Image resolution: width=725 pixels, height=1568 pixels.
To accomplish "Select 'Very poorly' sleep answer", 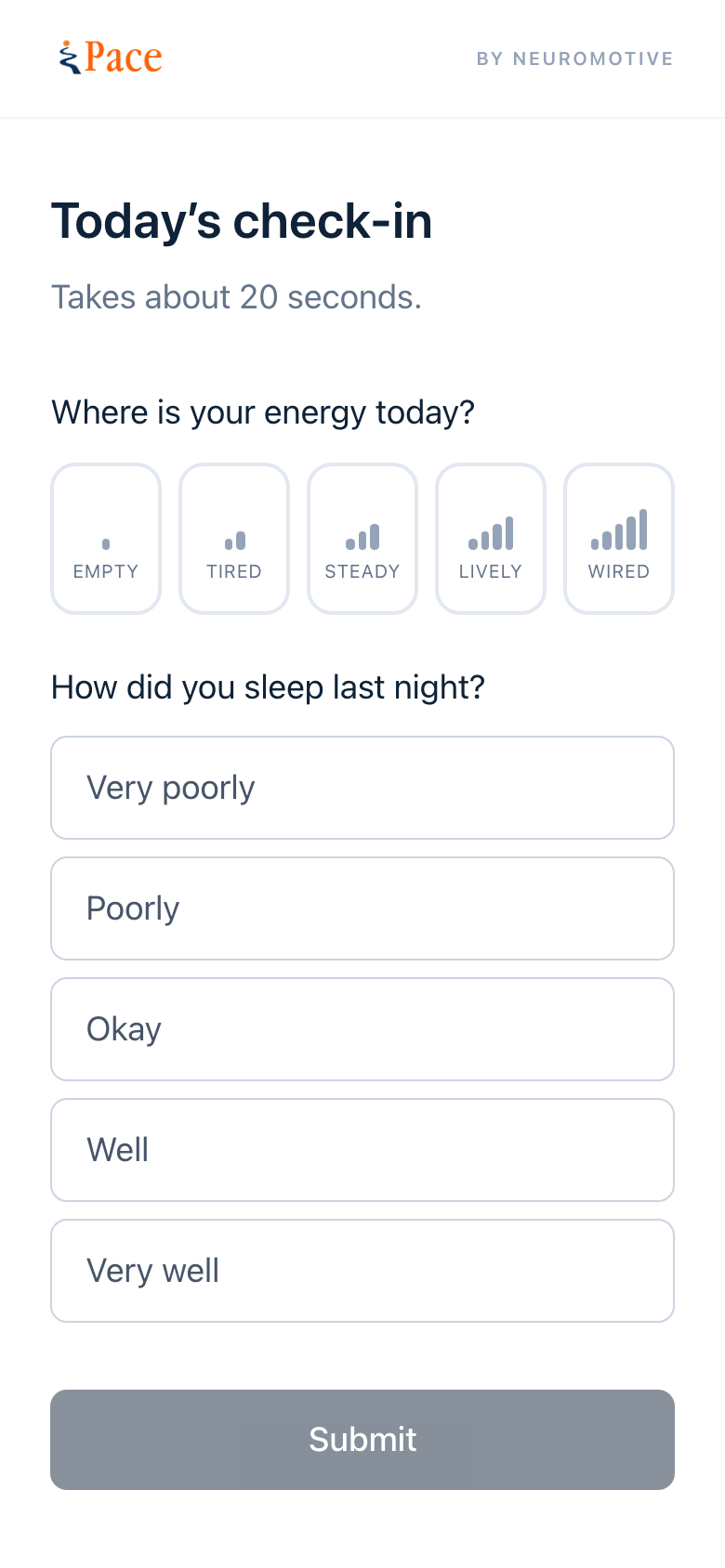I will pos(362,788).
